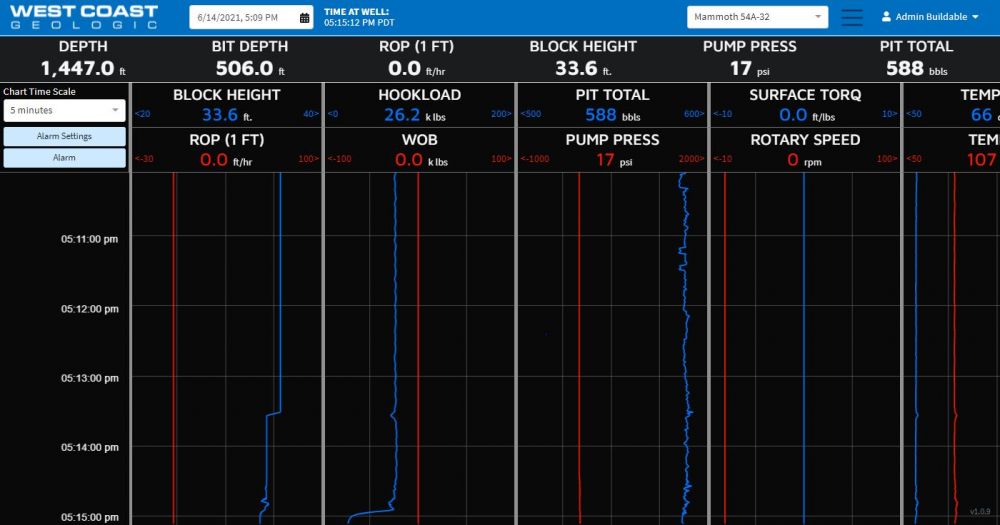This screenshot has height=525, width=1000.
Task: Open the Mammoth 54A-32 well dropdown
Action: [757, 17]
